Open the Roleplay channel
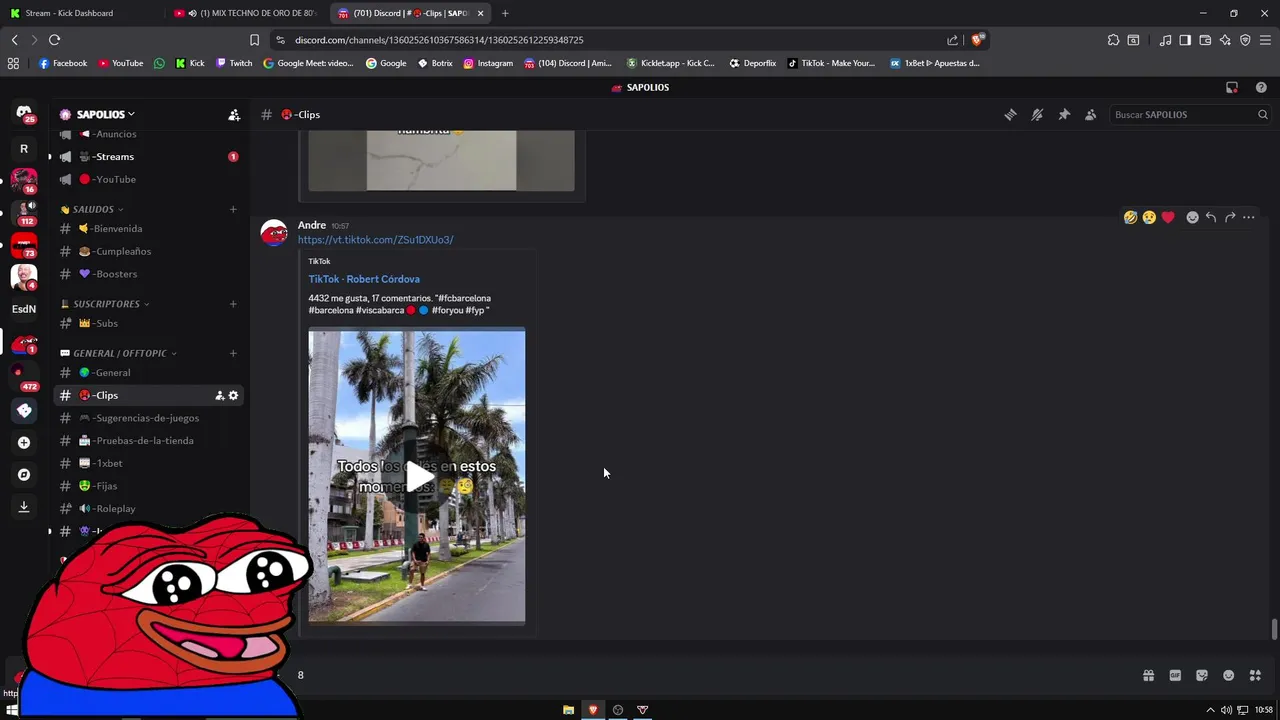This screenshot has width=1280, height=720. click(x=148, y=509)
